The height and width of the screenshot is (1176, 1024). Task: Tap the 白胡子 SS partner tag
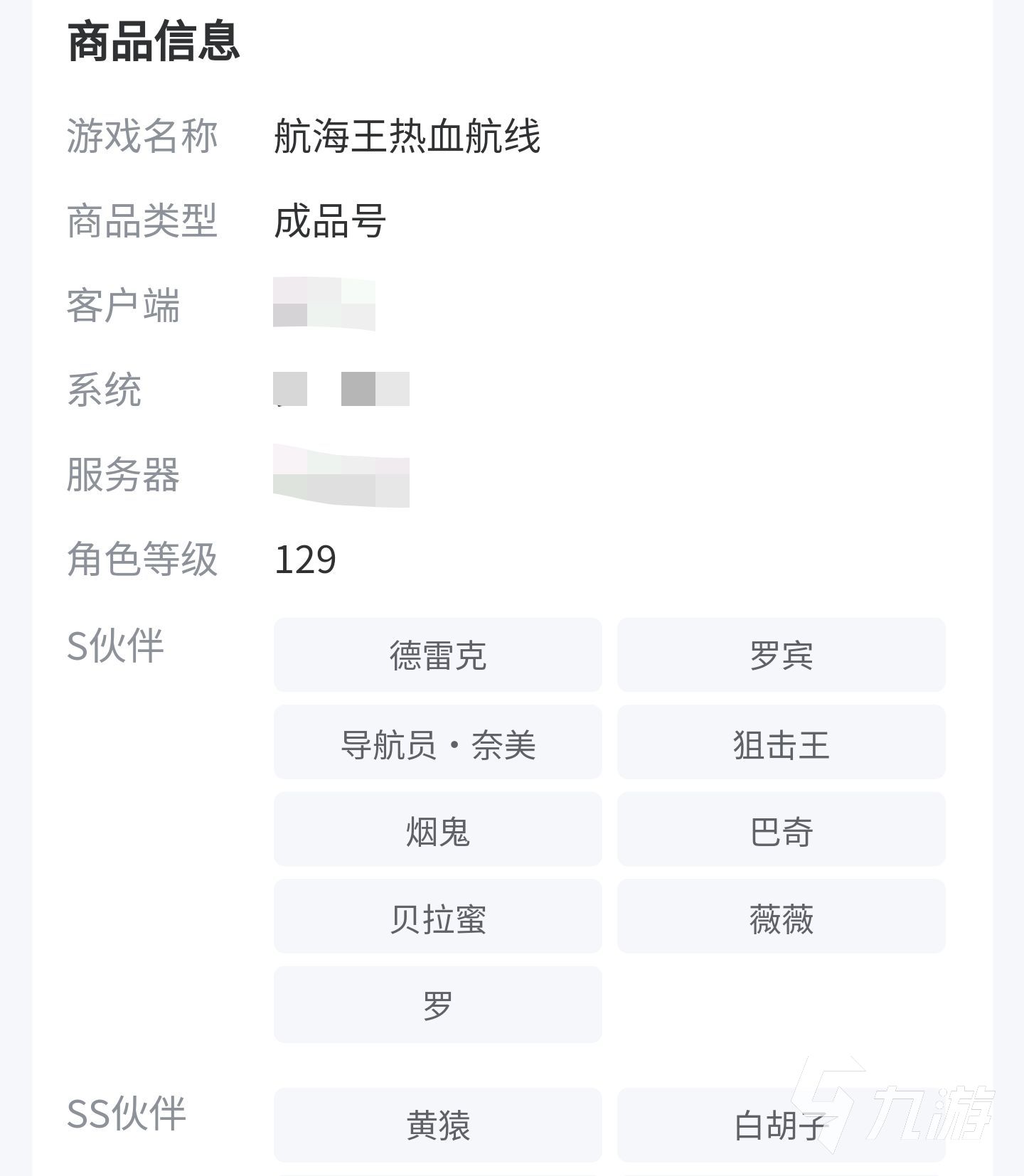click(779, 1125)
